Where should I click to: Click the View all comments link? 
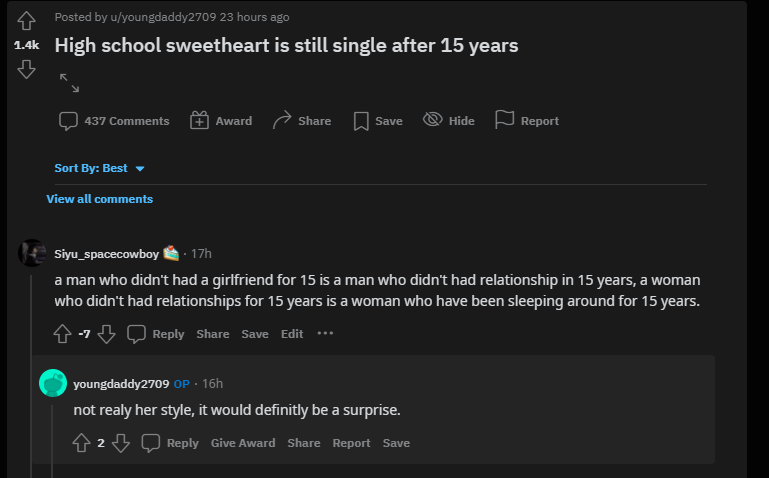(x=100, y=199)
